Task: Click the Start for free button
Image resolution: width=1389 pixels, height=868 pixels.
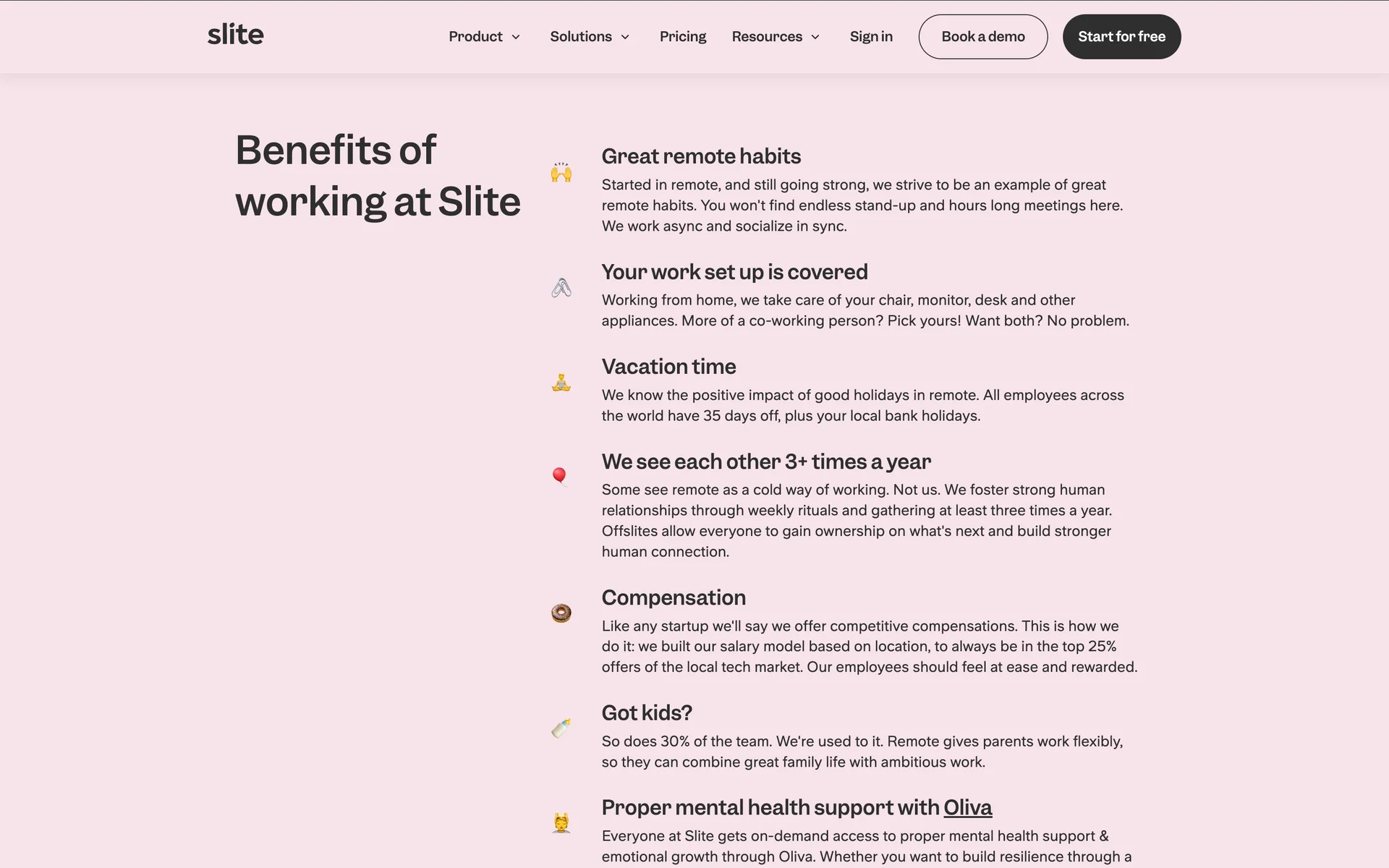Action: [x=1121, y=37]
